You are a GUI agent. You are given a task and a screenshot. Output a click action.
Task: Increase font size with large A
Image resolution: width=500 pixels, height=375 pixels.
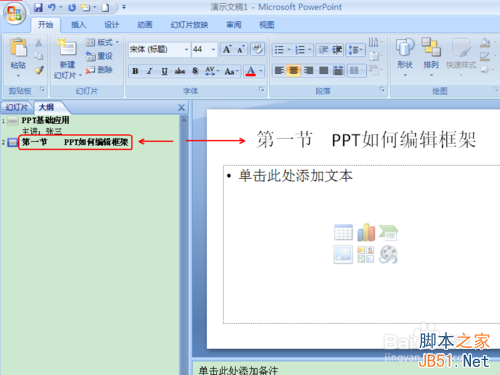point(227,49)
